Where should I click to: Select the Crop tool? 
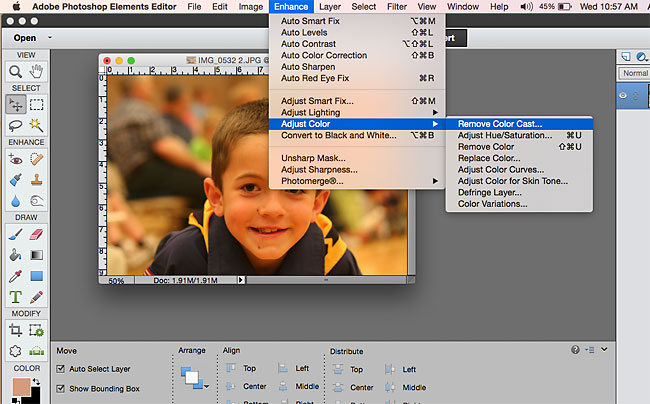16,330
